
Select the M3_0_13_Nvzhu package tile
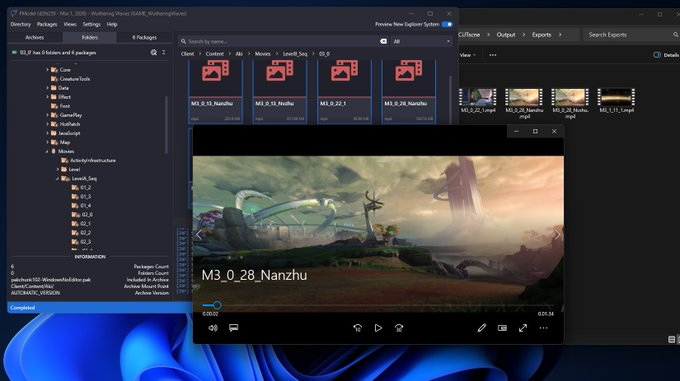tap(280, 91)
